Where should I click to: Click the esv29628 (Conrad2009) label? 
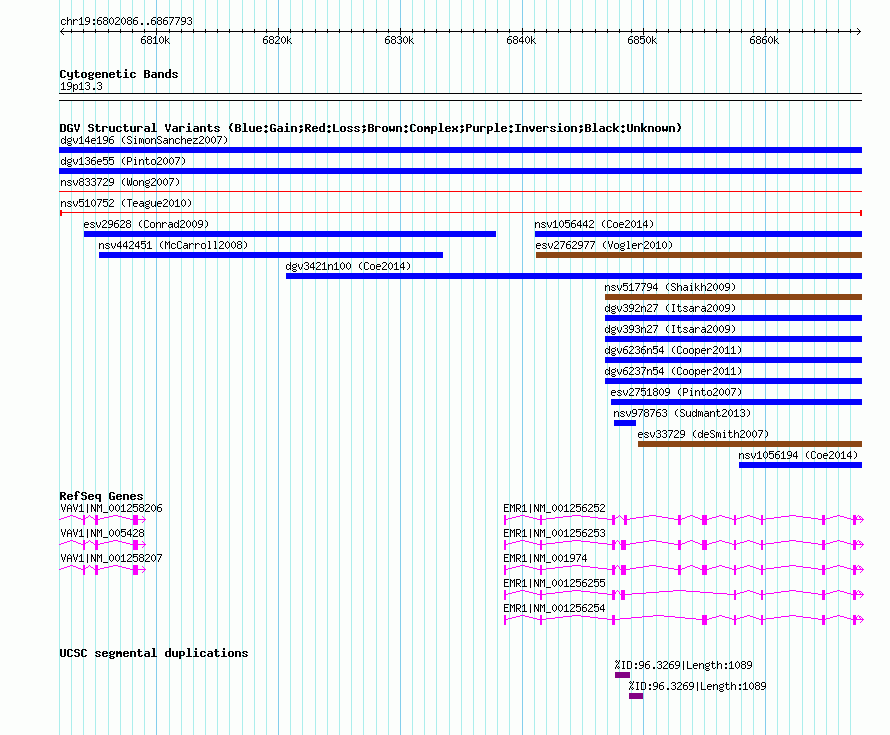tap(146, 224)
